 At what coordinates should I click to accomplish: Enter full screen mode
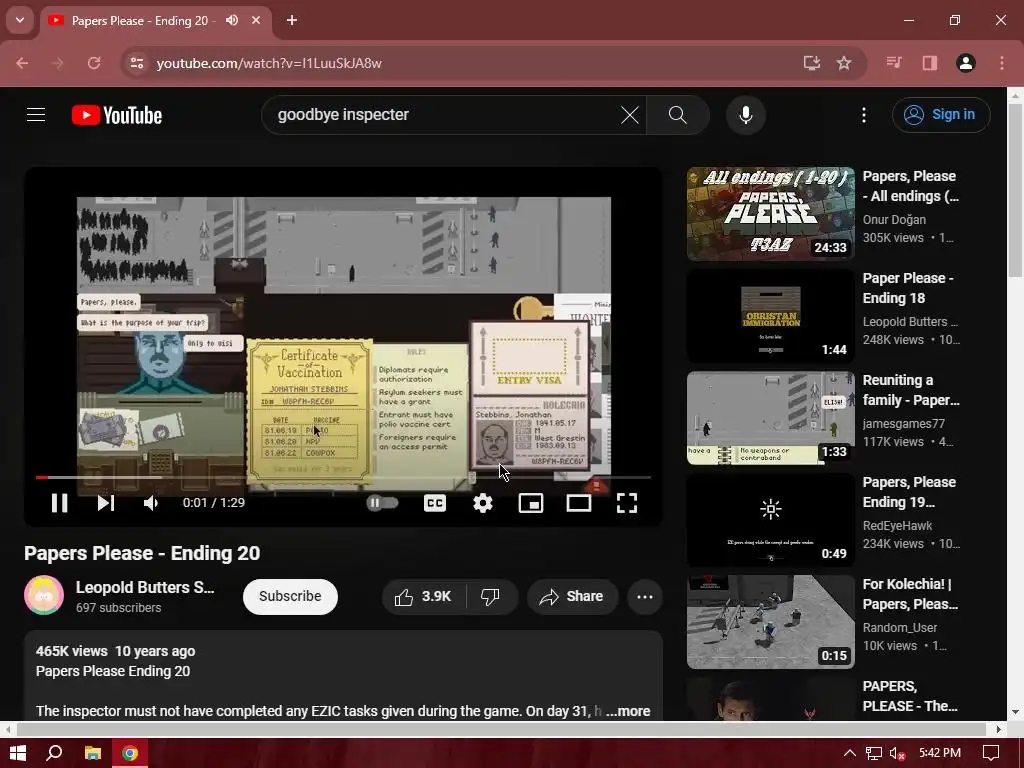tap(627, 503)
